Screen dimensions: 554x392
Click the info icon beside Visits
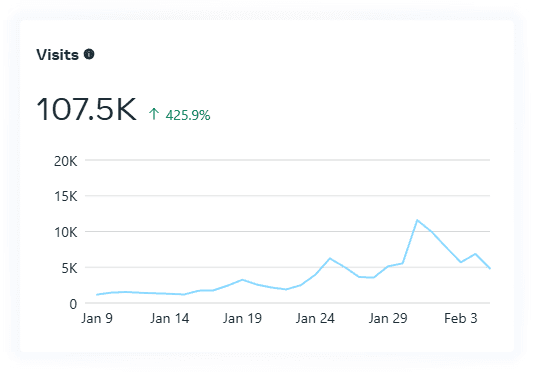(89, 54)
